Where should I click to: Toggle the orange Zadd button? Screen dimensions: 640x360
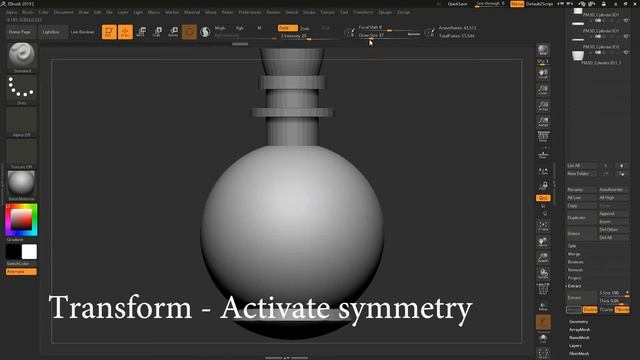tap(287, 28)
